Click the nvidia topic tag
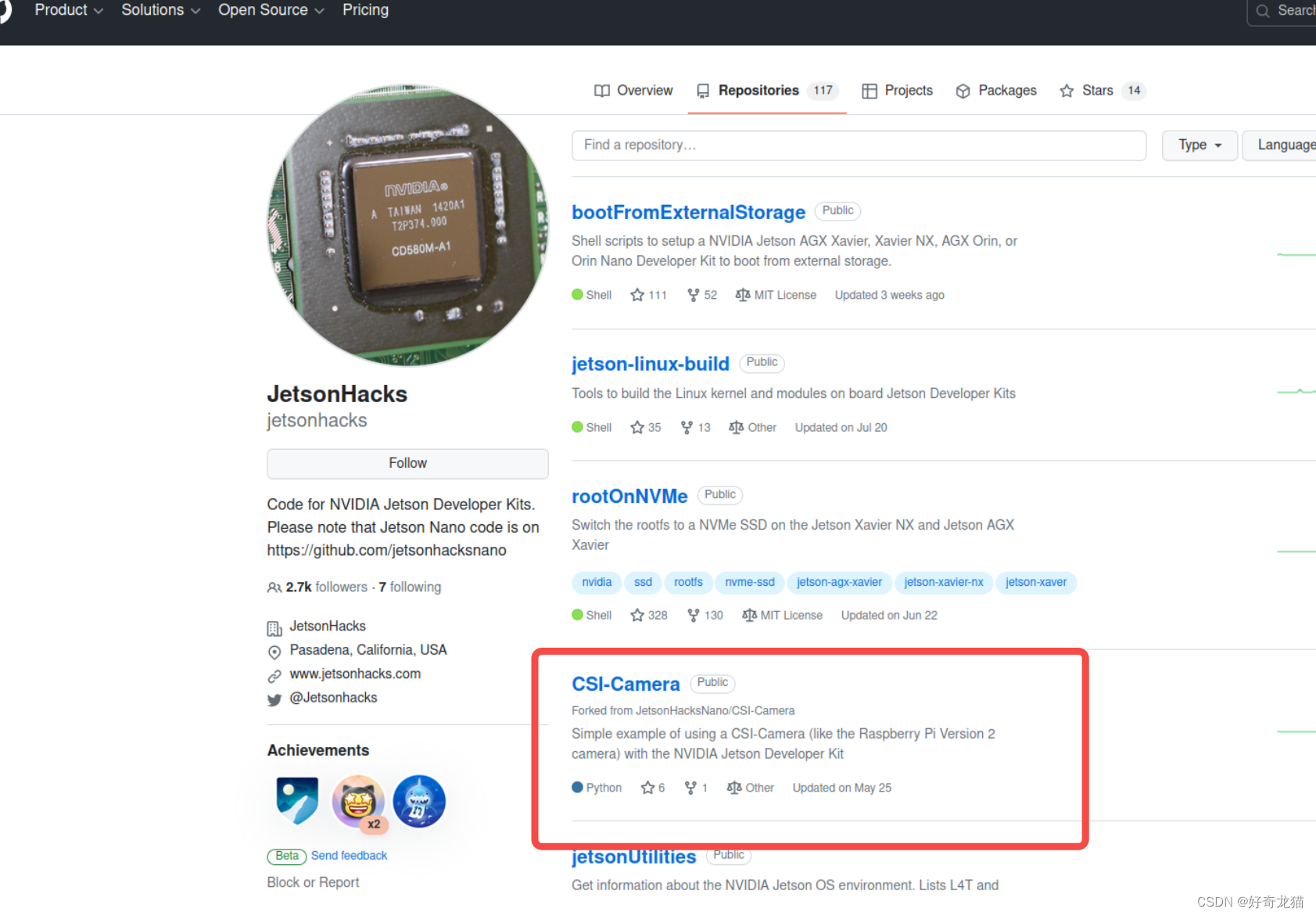This screenshot has width=1316, height=916. [x=597, y=583]
